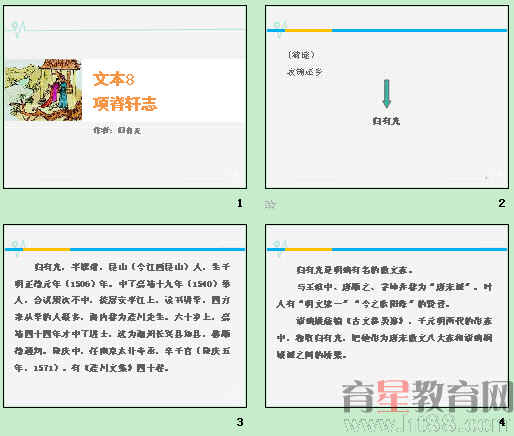
Task: Click the author line 作者: 归有光
Action: [x=117, y=130]
